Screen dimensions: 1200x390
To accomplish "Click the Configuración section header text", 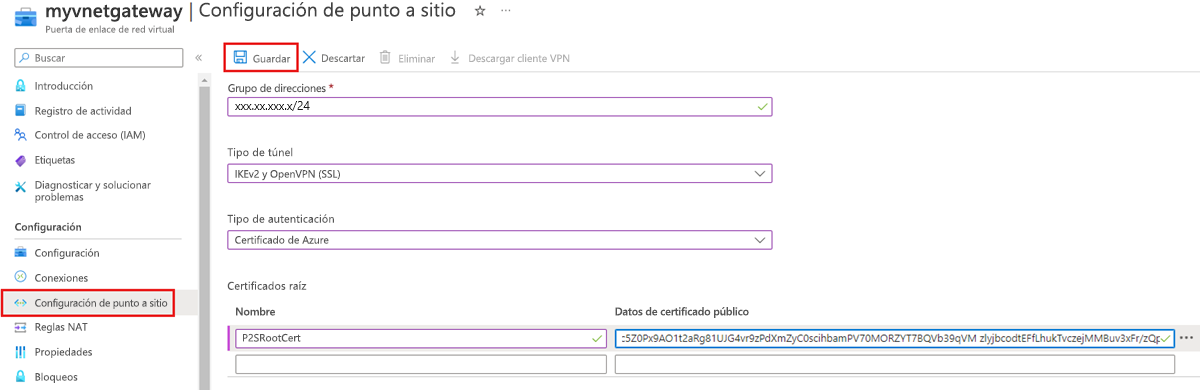I will tap(48, 227).
